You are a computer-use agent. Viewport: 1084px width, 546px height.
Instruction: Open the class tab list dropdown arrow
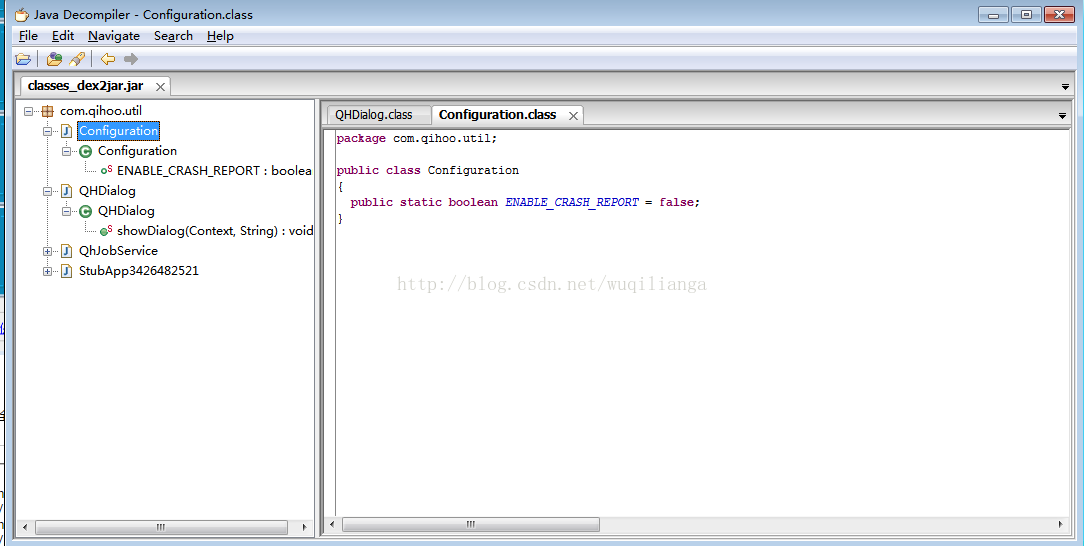pyautogui.click(x=1063, y=115)
